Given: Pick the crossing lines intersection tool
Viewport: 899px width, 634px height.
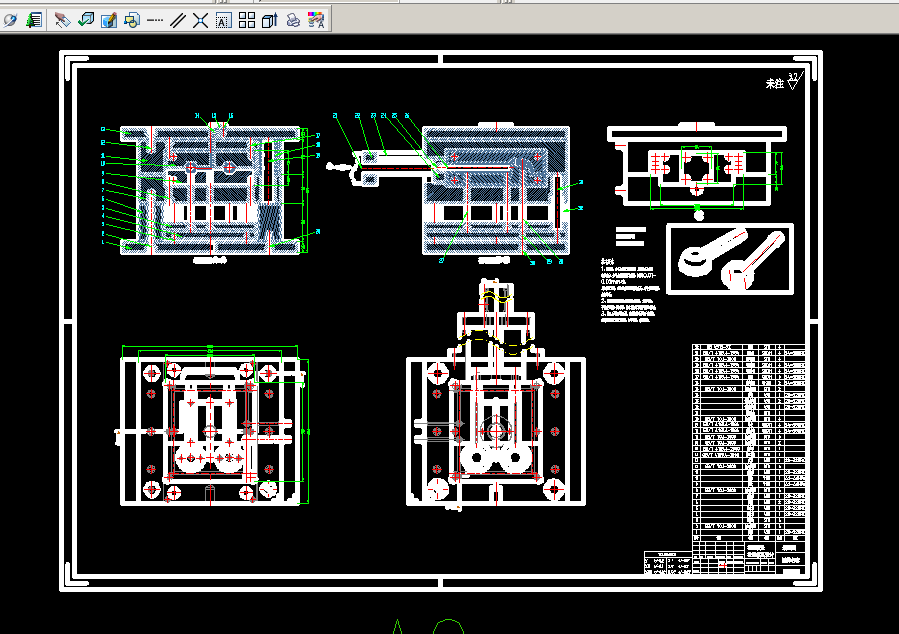Looking at the screenshot, I should (201, 21).
